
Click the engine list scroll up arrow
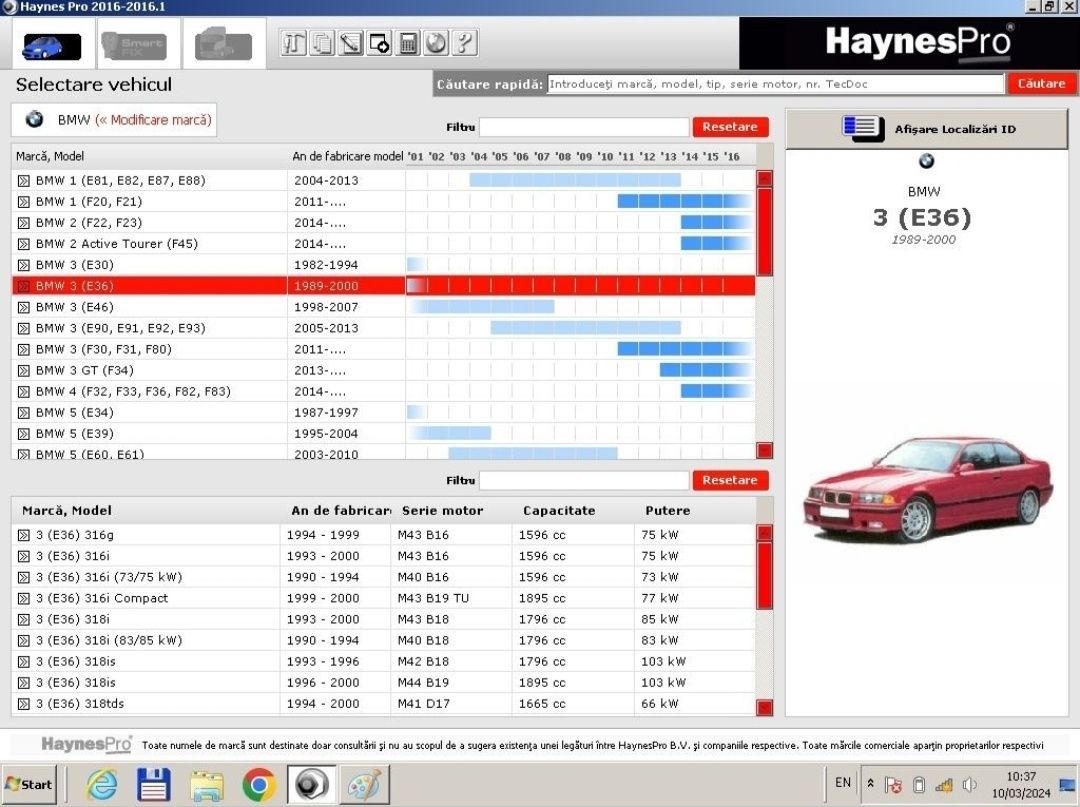[765, 532]
